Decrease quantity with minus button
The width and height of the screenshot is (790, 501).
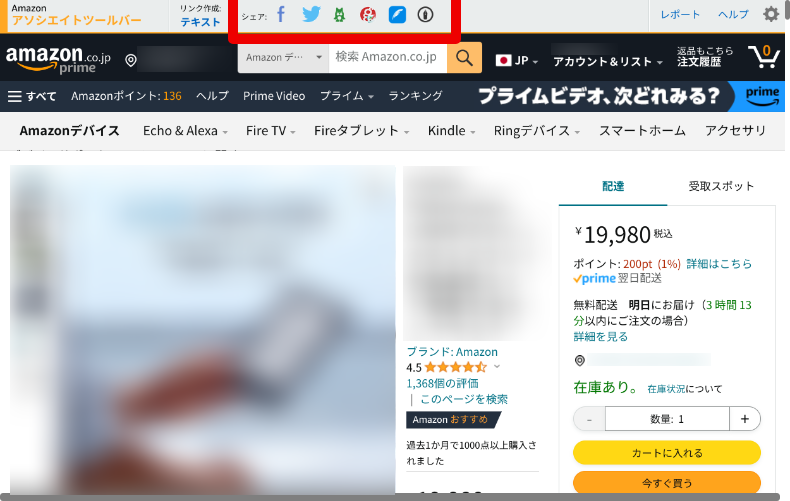coord(589,419)
